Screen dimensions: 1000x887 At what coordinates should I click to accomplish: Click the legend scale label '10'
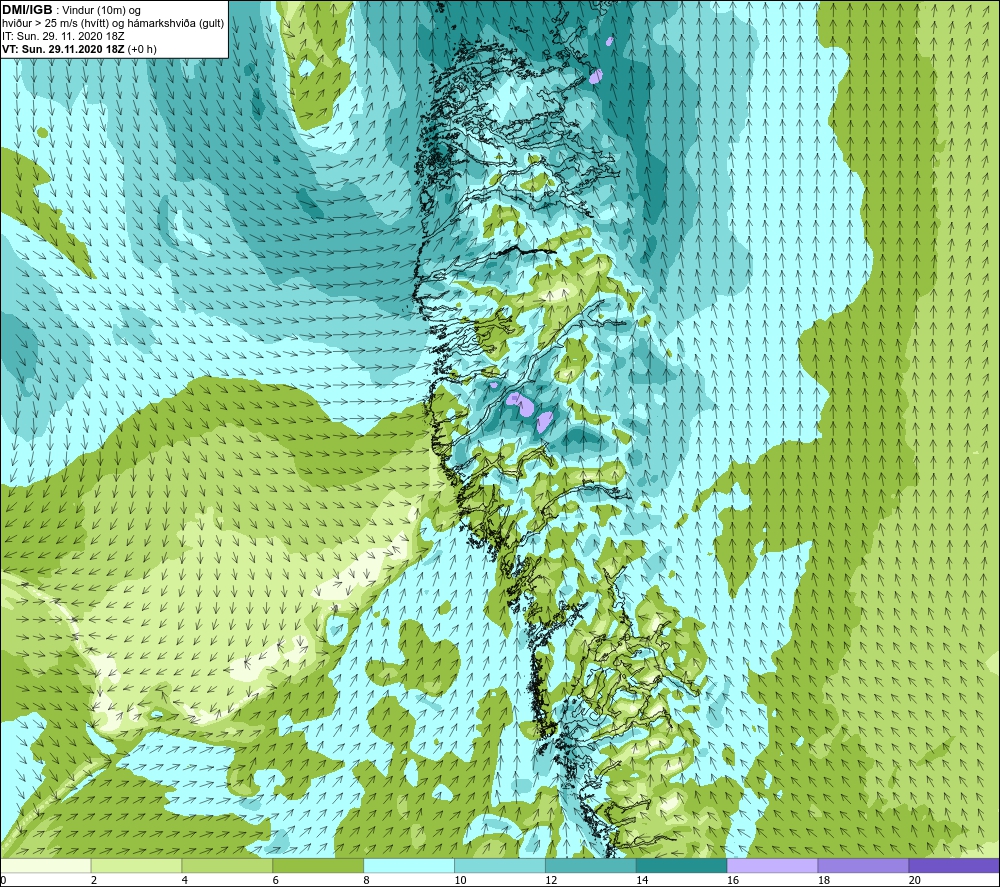(x=460, y=880)
